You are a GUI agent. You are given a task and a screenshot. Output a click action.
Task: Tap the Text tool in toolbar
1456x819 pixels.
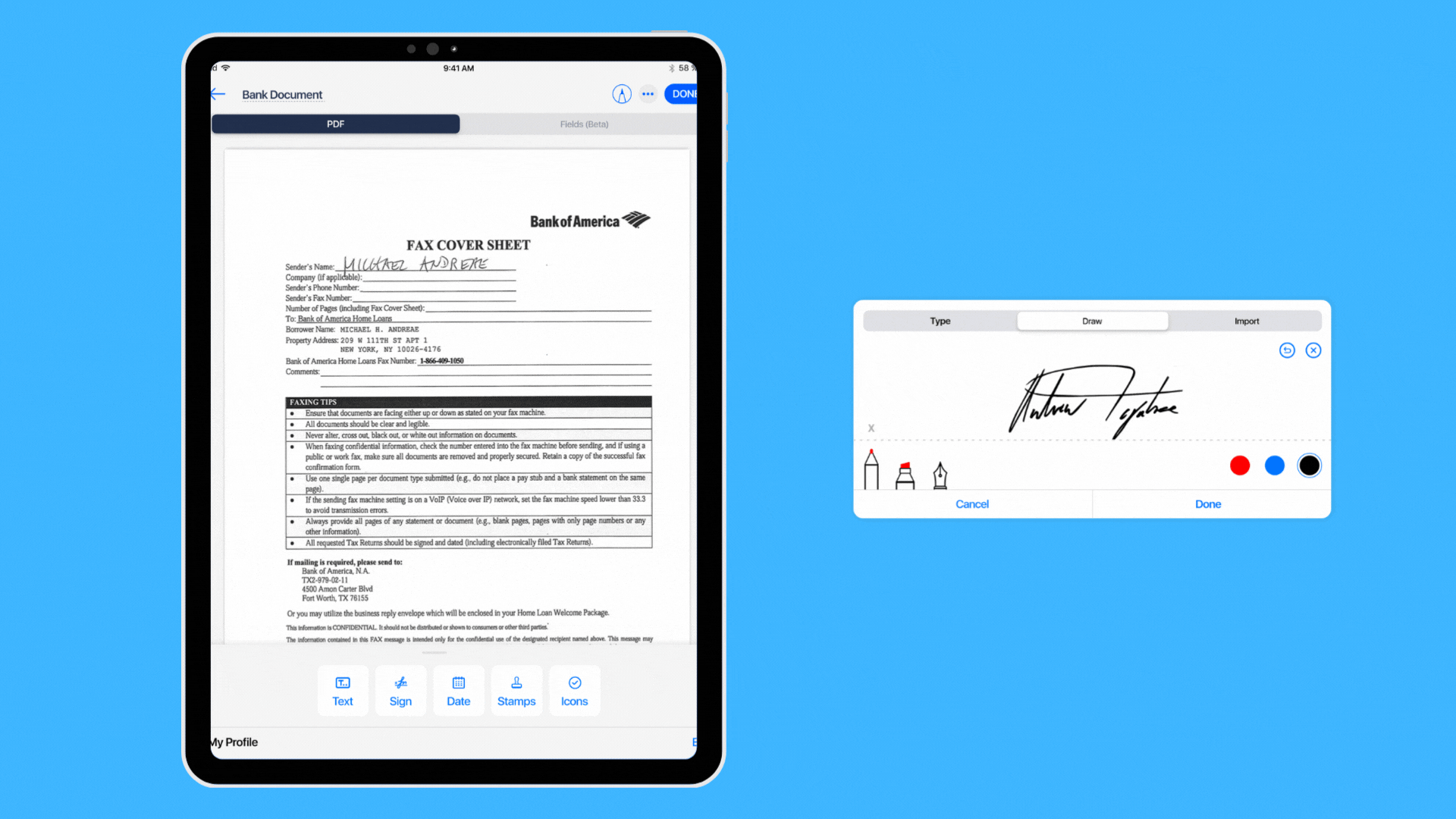click(x=342, y=690)
